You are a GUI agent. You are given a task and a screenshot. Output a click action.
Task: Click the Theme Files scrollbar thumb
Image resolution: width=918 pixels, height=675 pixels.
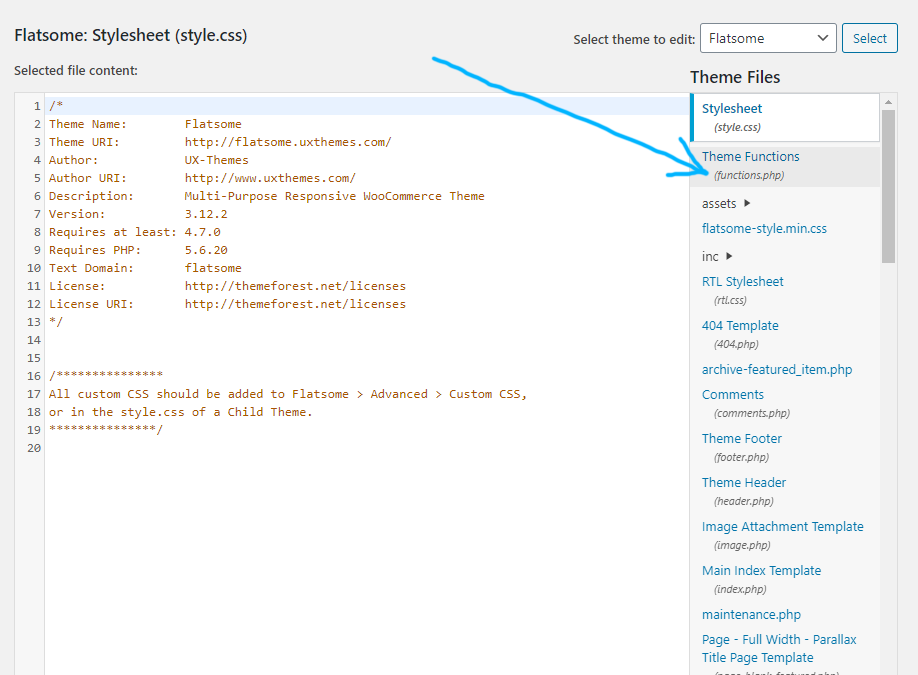tap(888, 185)
